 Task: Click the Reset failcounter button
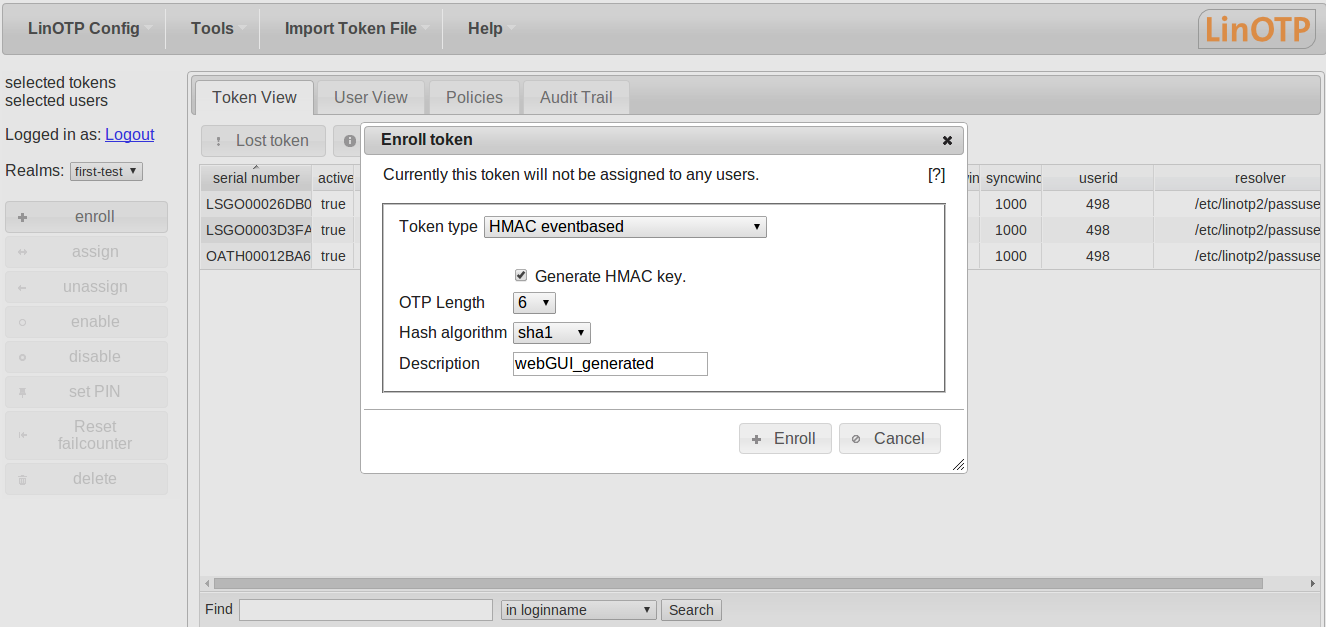coord(86,435)
